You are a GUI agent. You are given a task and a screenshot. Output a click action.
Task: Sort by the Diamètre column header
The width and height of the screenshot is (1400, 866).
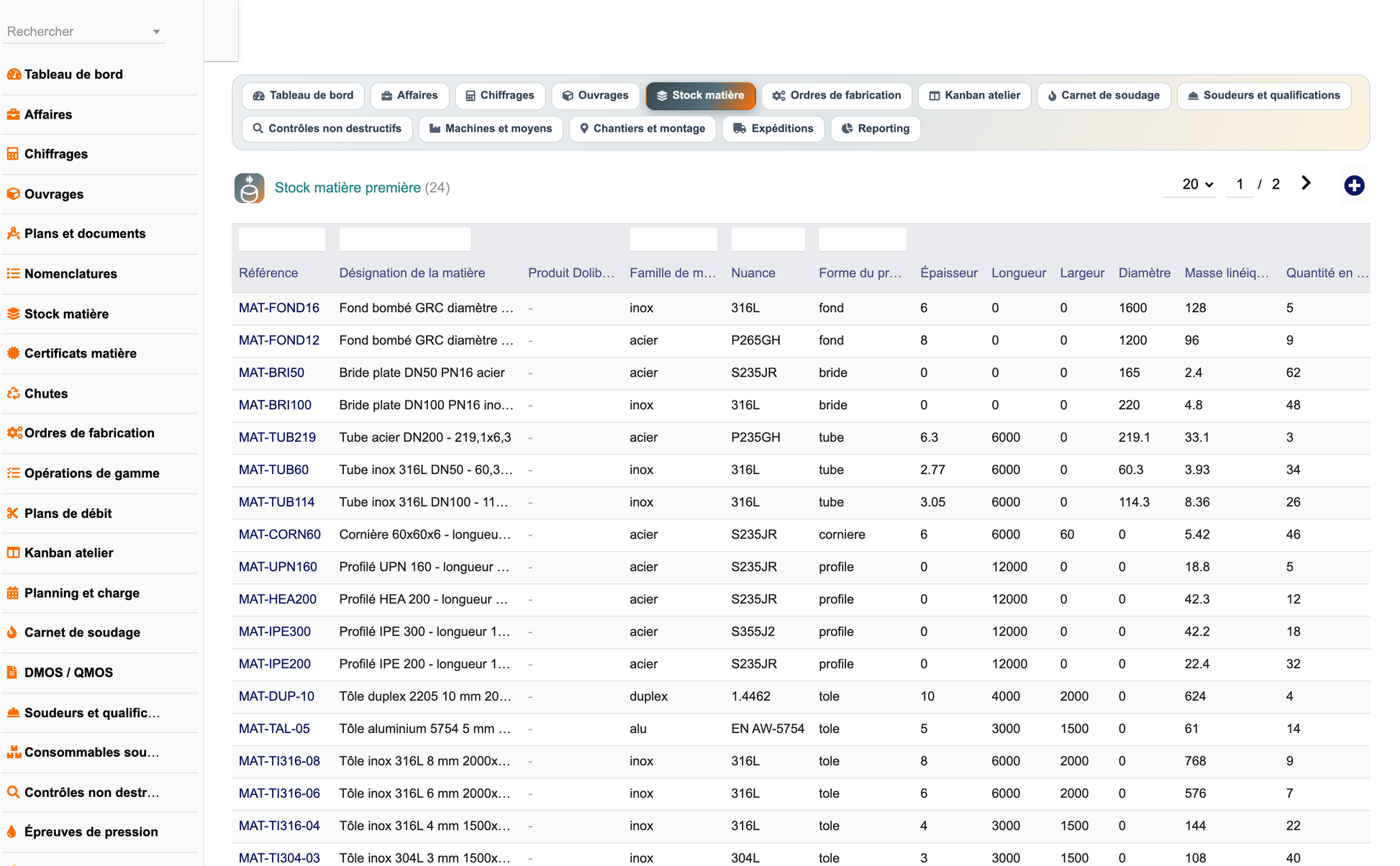click(1144, 273)
